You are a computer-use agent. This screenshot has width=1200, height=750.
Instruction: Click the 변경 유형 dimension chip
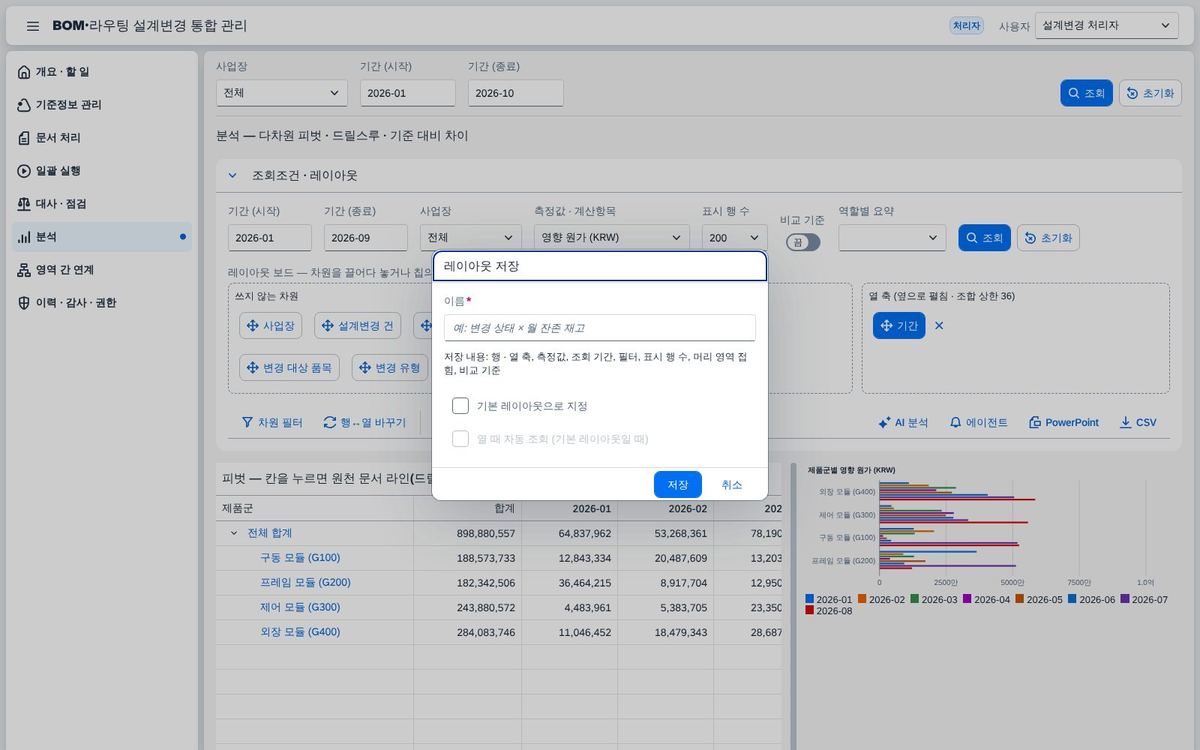389,368
